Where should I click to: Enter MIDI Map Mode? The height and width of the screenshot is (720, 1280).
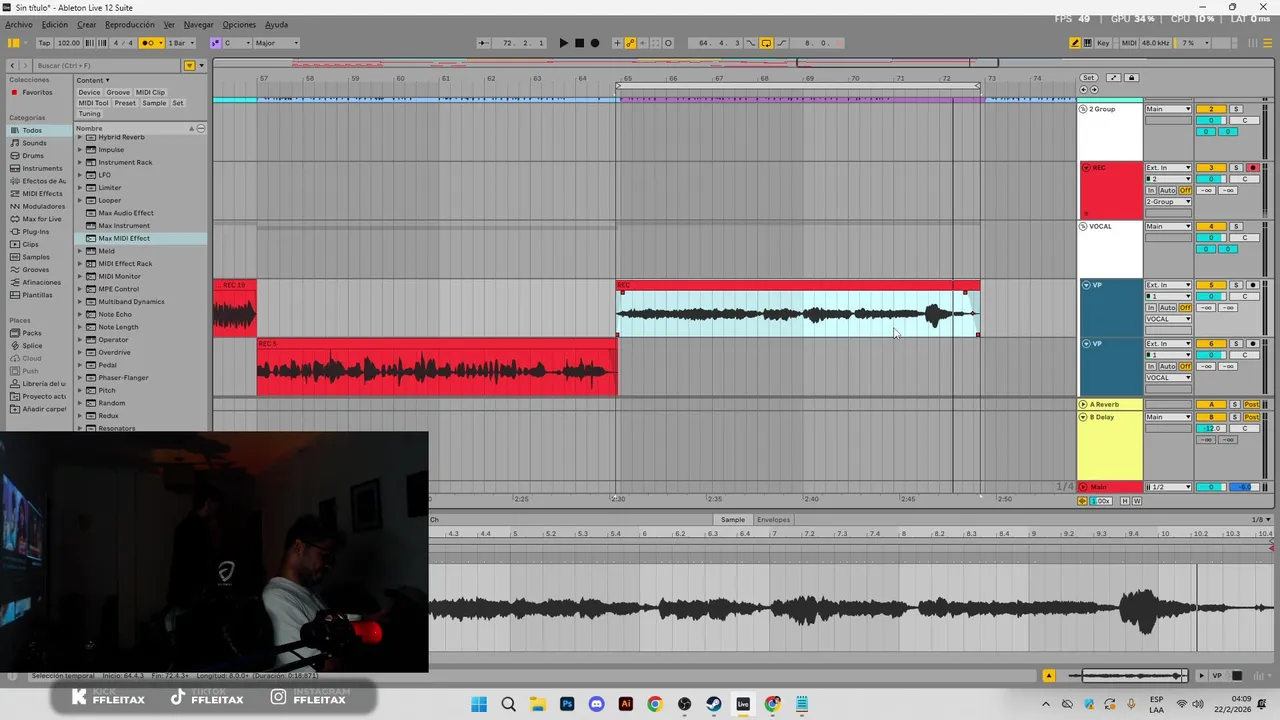tap(1129, 43)
